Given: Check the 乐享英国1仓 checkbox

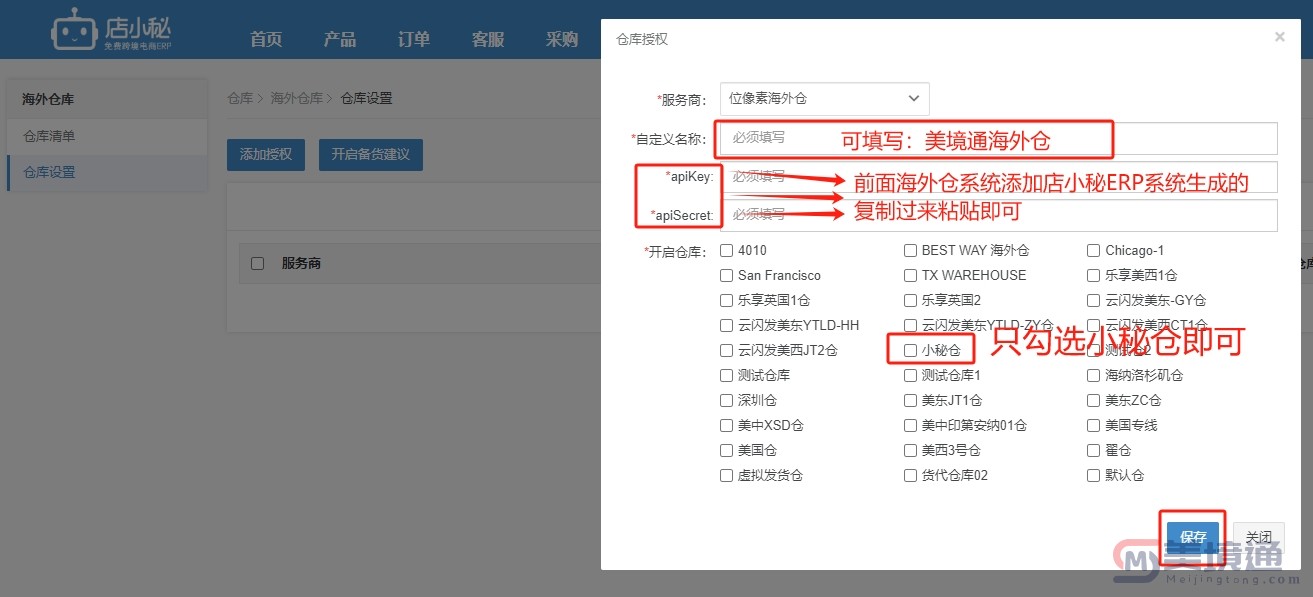Looking at the screenshot, I should 726,300.
